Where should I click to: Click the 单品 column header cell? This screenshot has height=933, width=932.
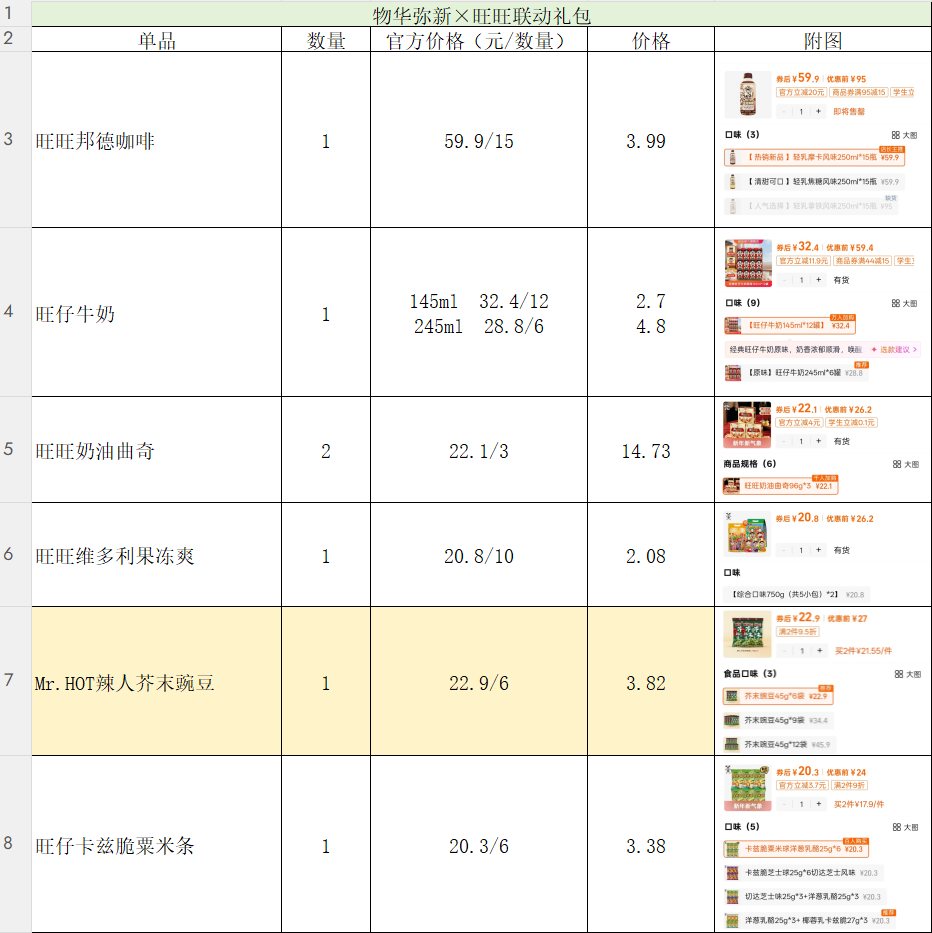coord(157,39)
